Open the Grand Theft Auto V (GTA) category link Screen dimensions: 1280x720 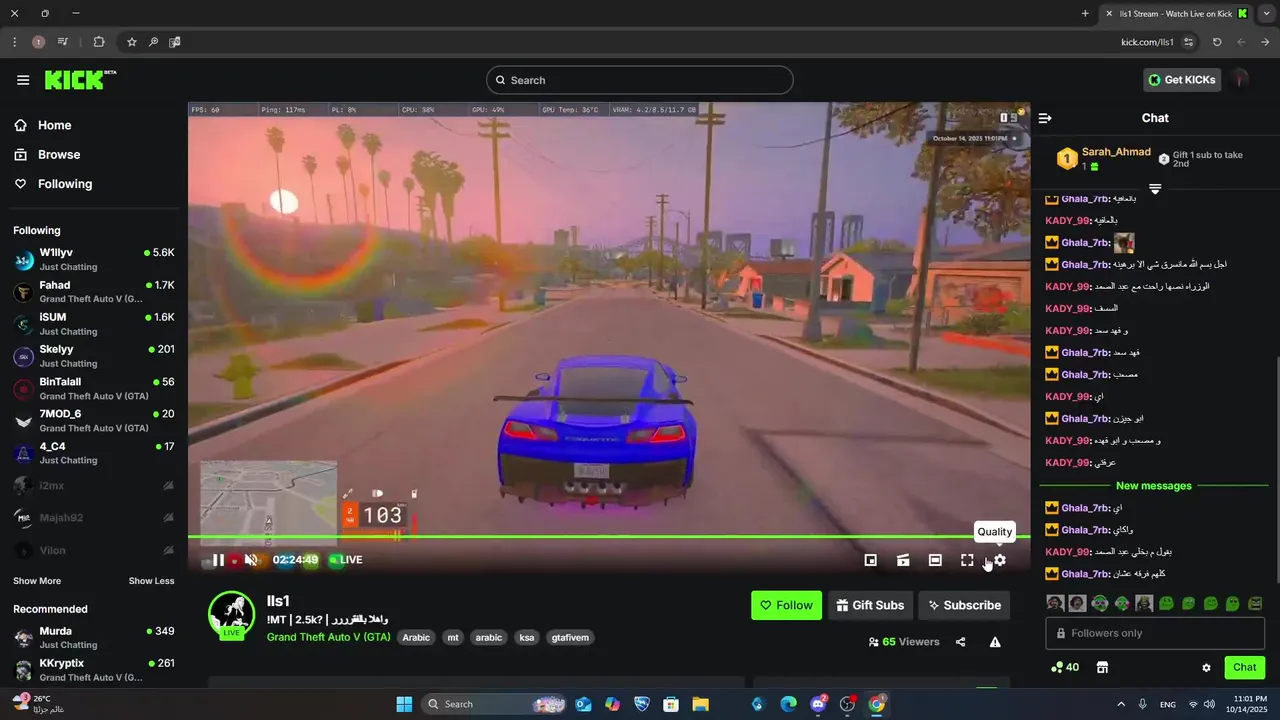[328, 637]
